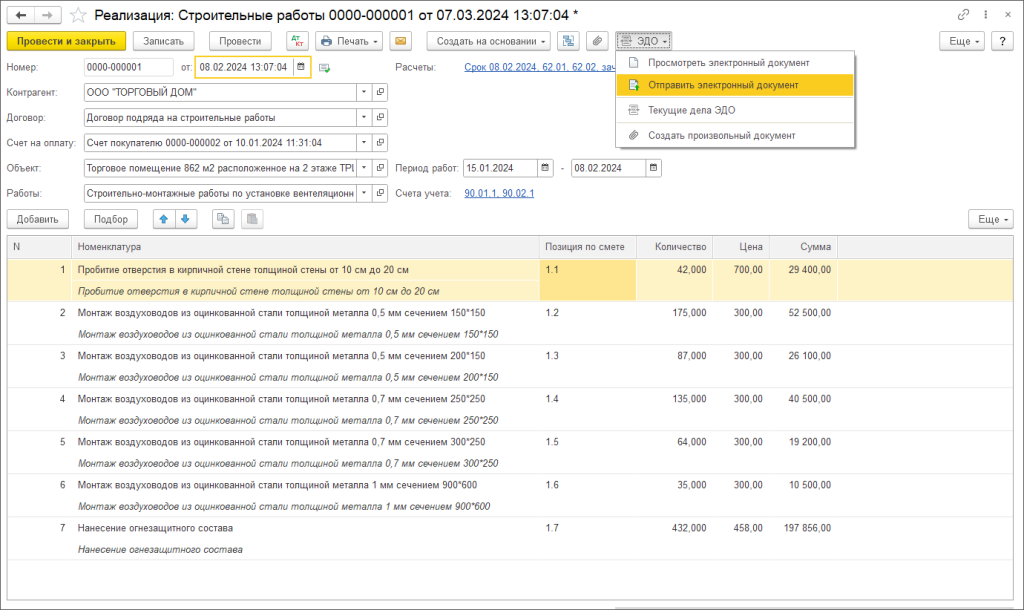Click the Номер input field
This screenshot has width=1024, height=610.
coord(128,67)
